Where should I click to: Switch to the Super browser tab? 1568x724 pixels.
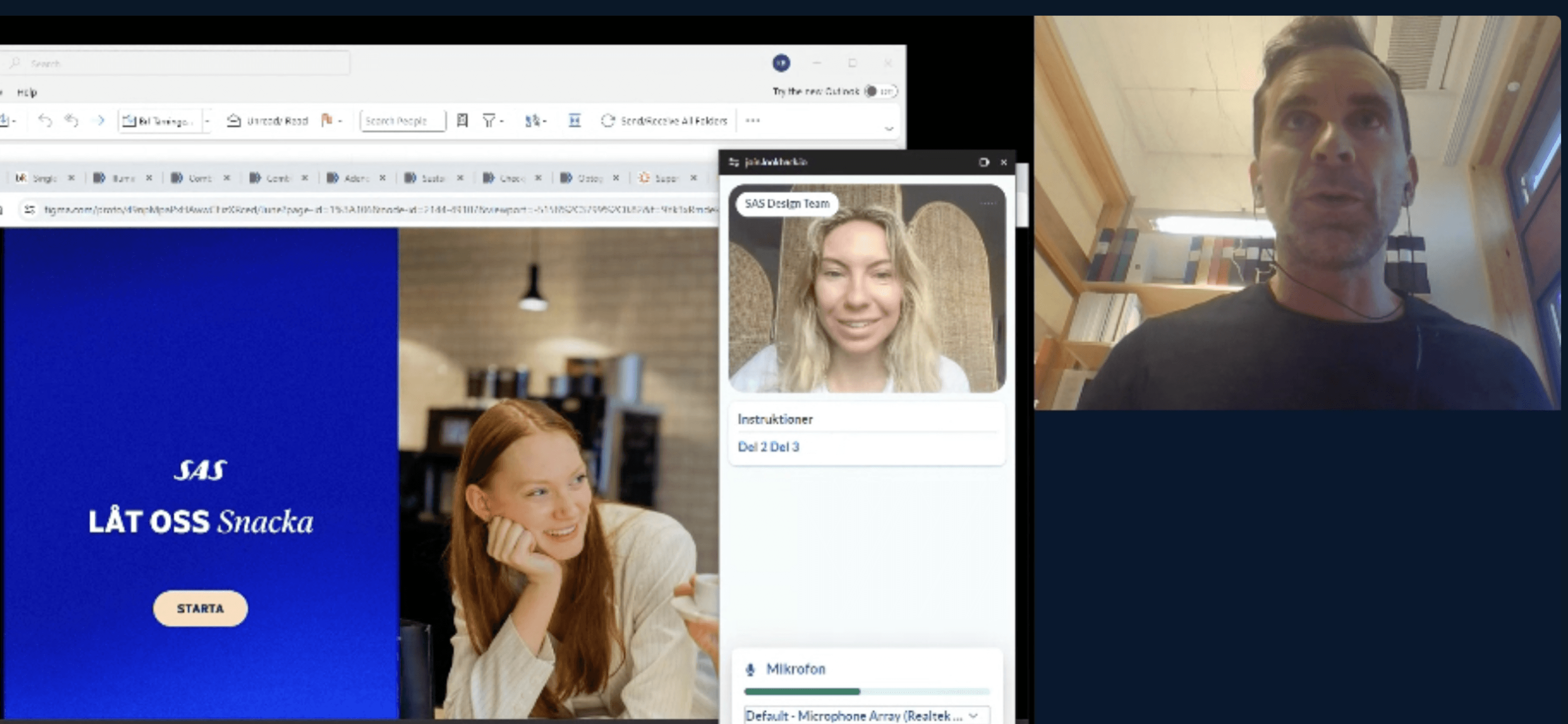[x=664, y=178]
